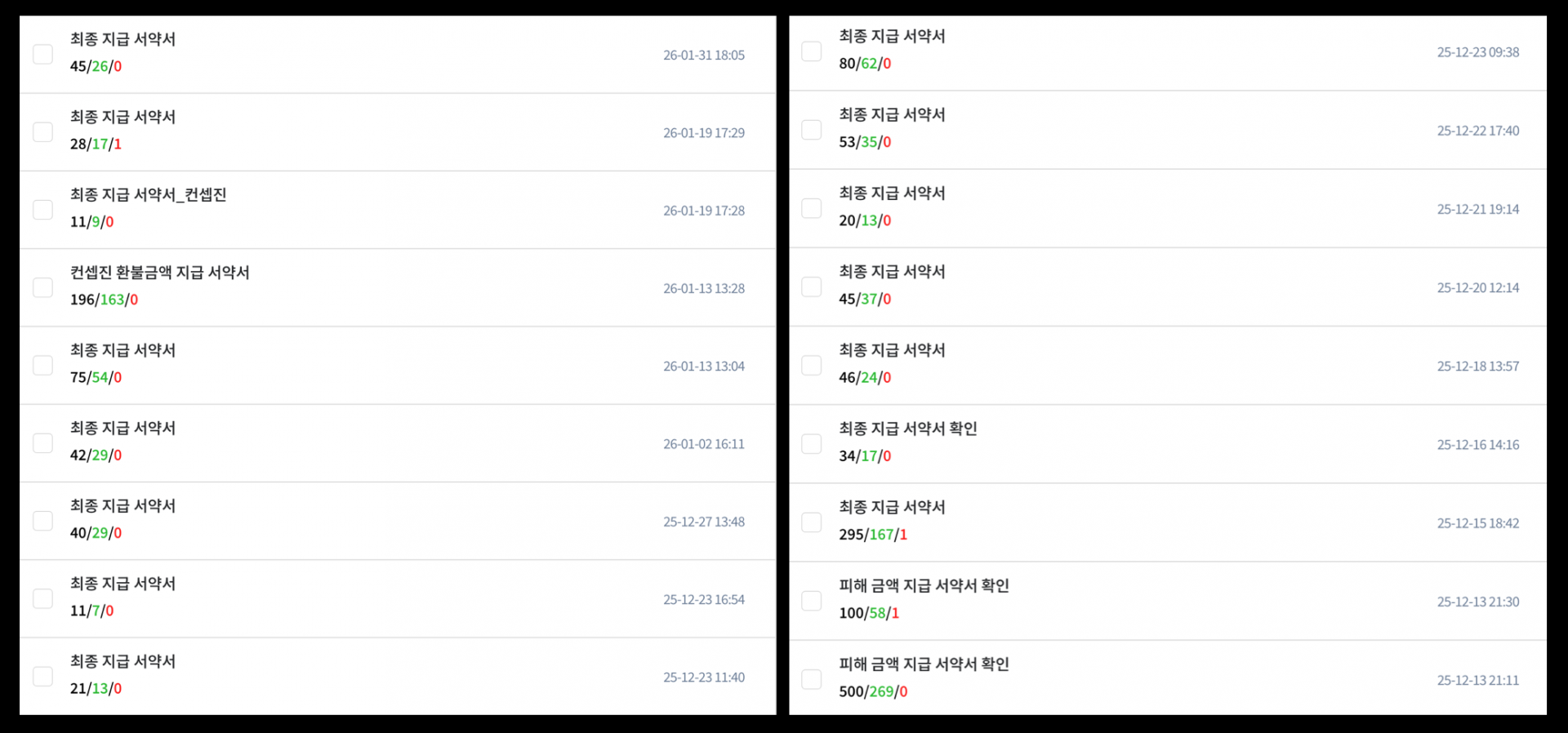Select the checkbox of the 500/269/0 entry
The height and width of the screenshot is (733, 1568).
point(811,679)
